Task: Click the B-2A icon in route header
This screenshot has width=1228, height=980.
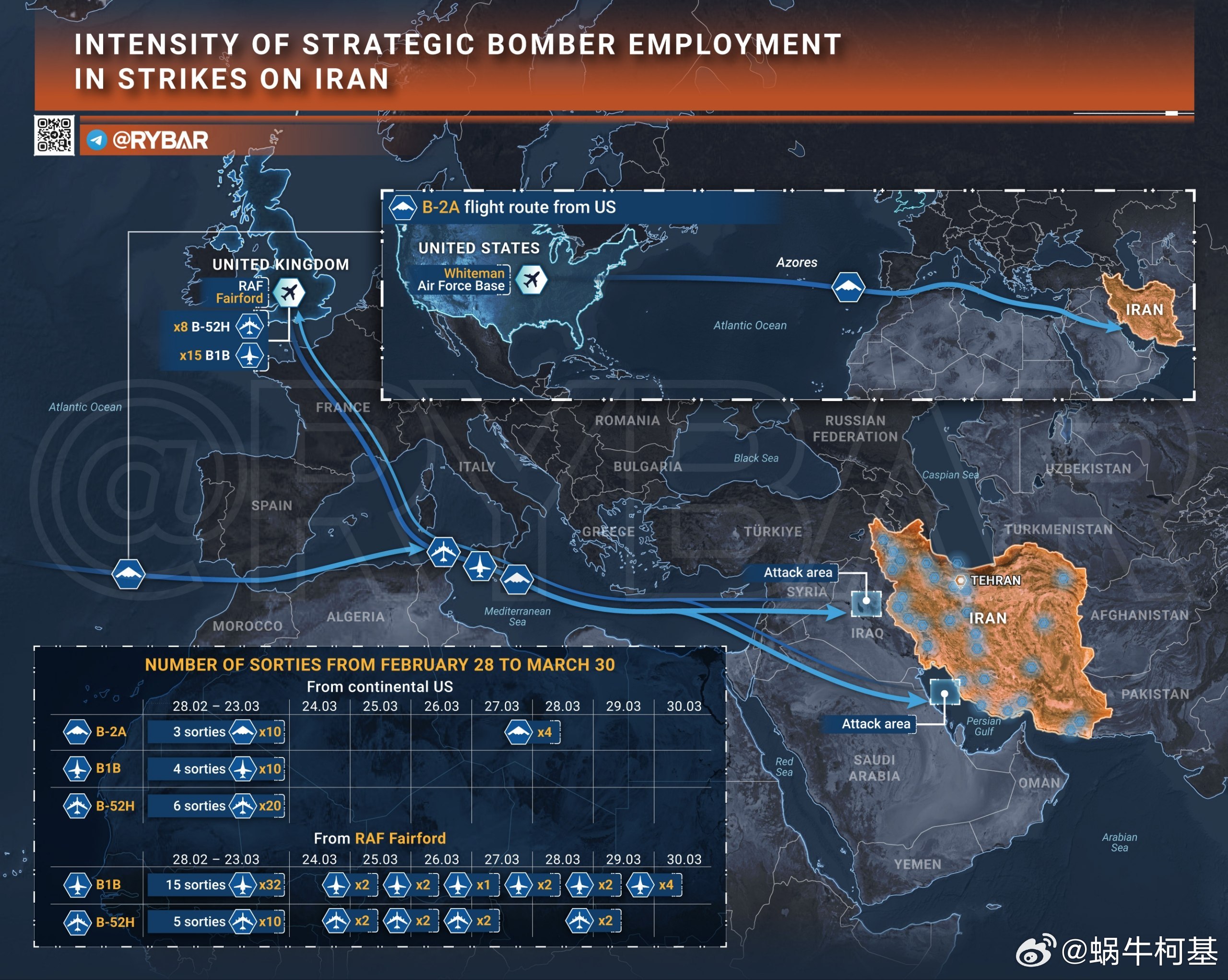Action: [x=402, y=208]
